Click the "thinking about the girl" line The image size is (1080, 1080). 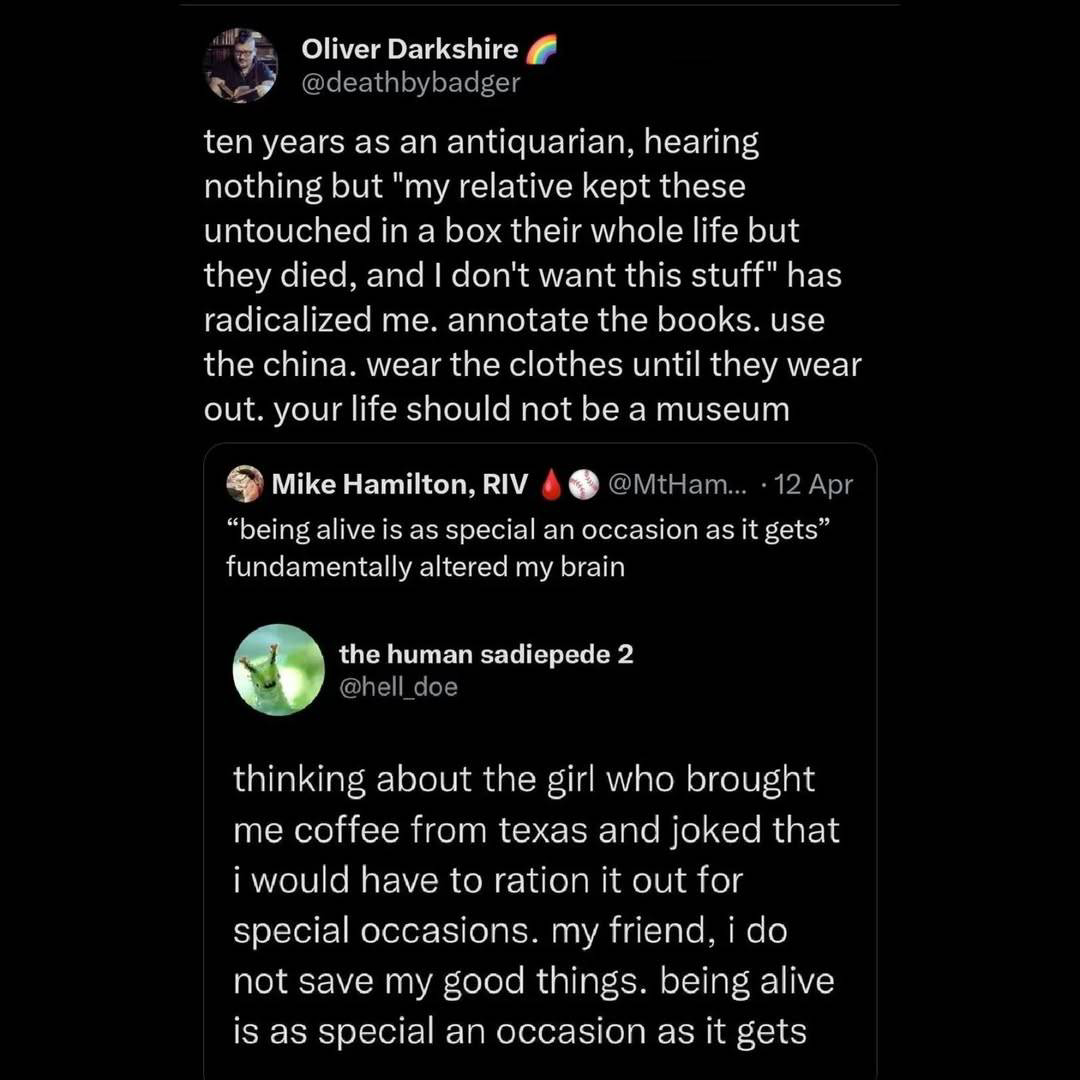(524, 779)
